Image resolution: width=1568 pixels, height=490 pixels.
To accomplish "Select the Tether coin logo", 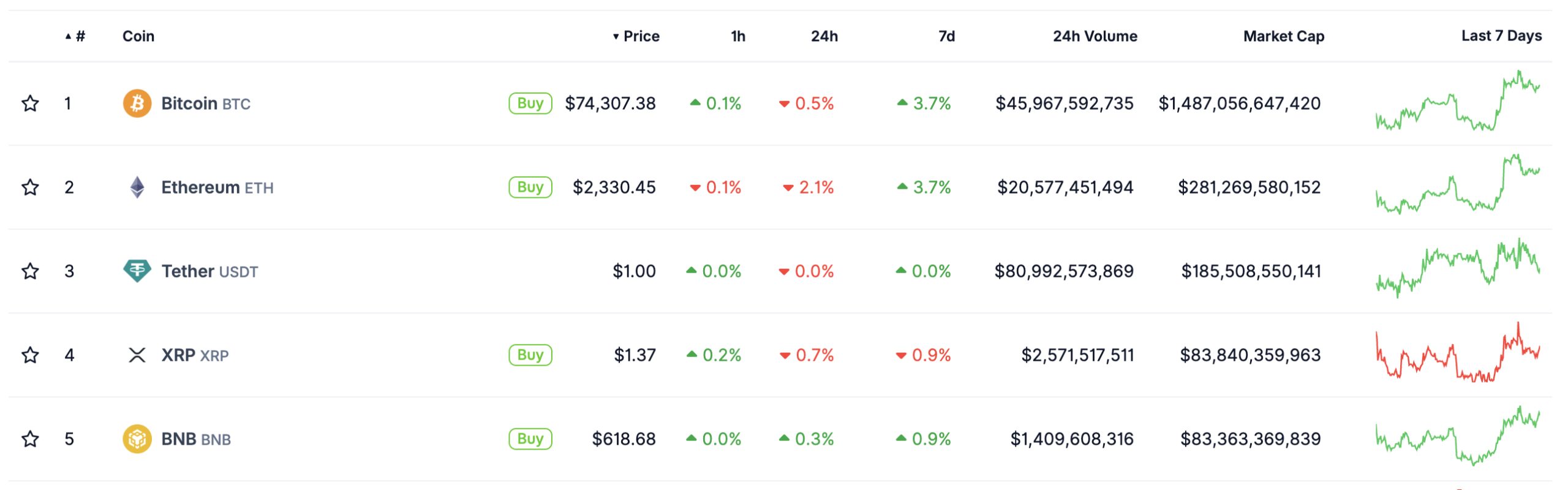I will 136,271.
